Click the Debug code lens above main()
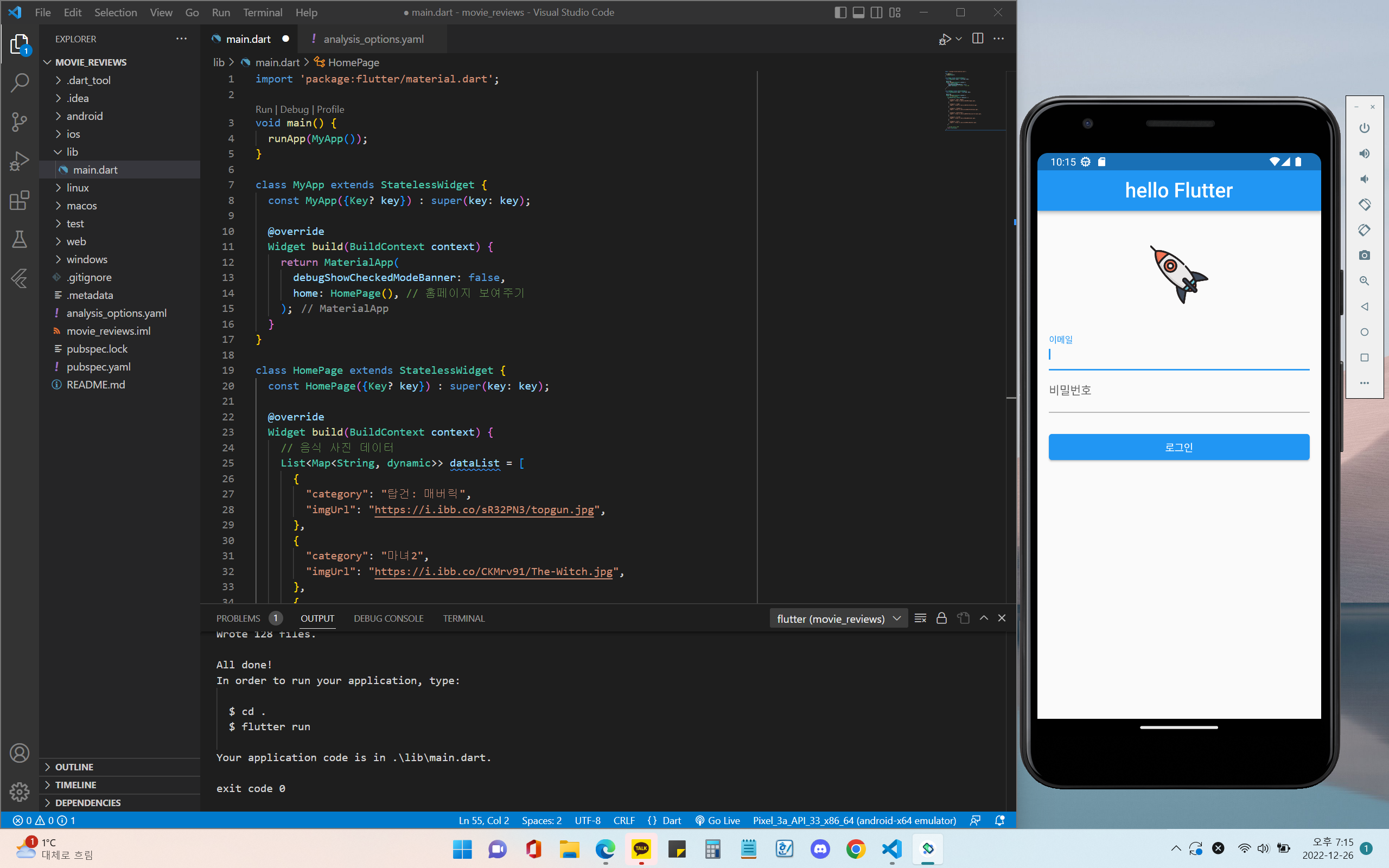This screenshot has height=868, width=1389. [x=295, y=109]
